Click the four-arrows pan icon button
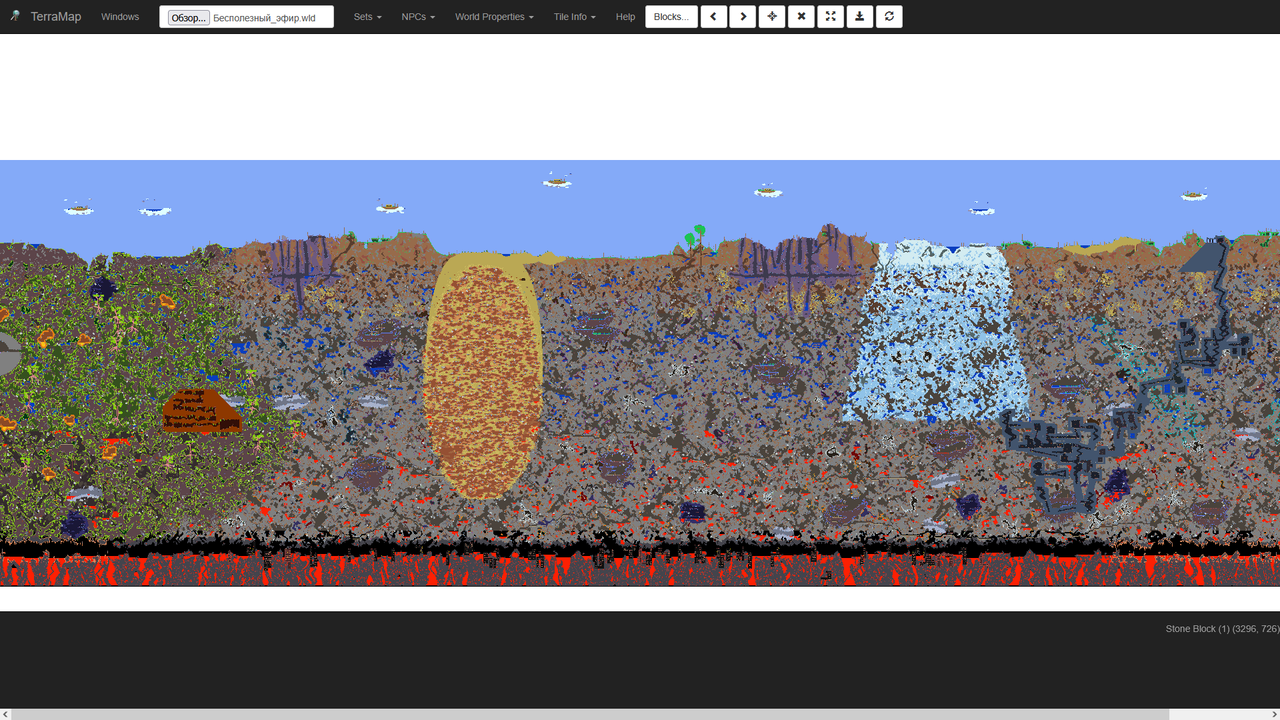1280x720 pixels. pyautogui.click(x=772, y=17)
